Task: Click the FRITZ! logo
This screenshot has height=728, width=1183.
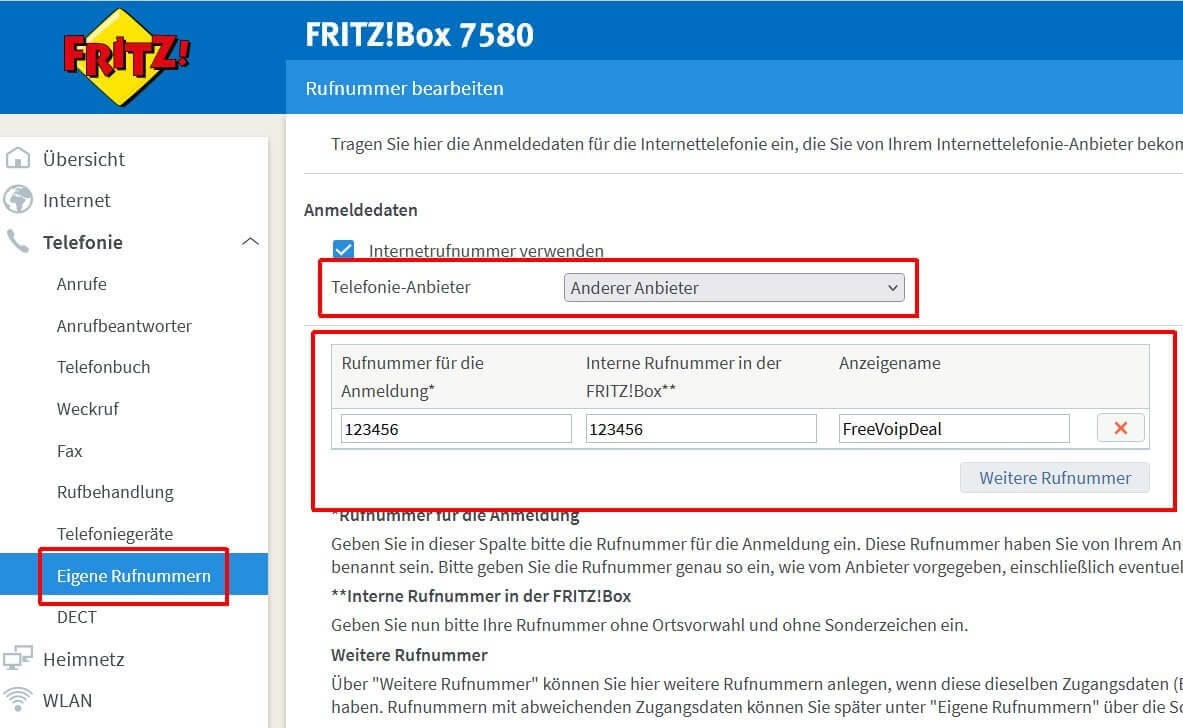Action: pyautogui.click(x=127, y=57)
